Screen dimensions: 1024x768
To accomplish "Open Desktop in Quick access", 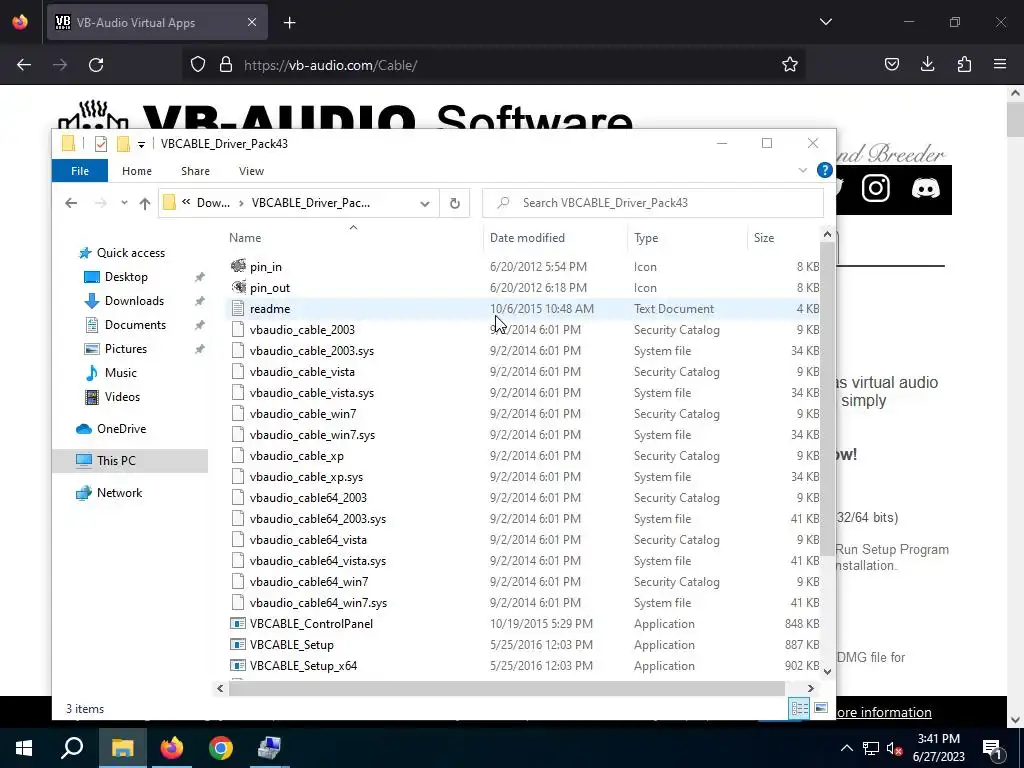I will 126,277.
